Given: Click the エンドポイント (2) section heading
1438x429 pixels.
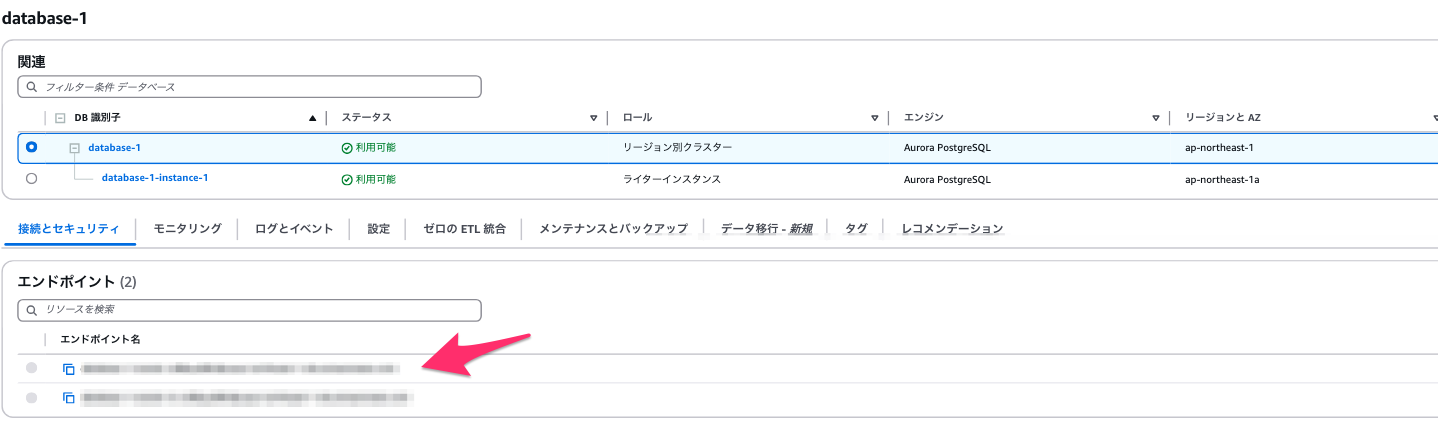Looking at the screenshot, I should click(x=77, y=282).
